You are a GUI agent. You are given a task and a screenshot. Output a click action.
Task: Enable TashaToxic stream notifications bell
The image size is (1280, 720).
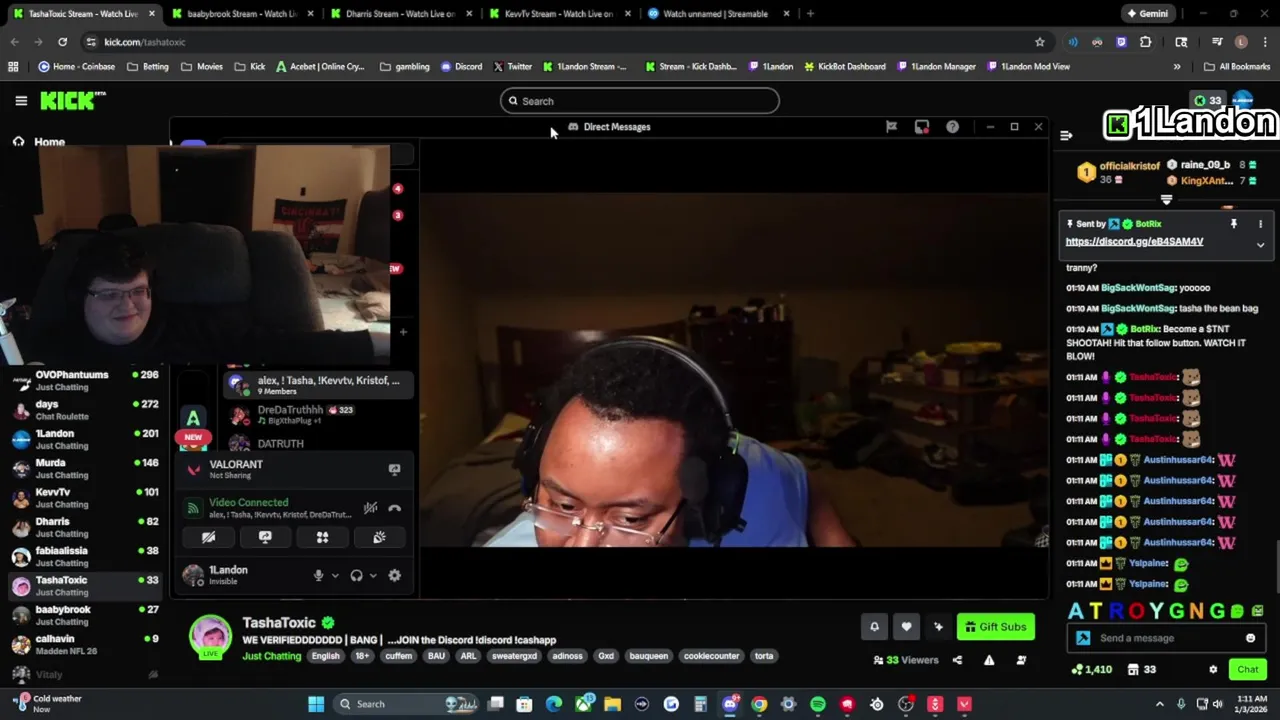point(874,627)
